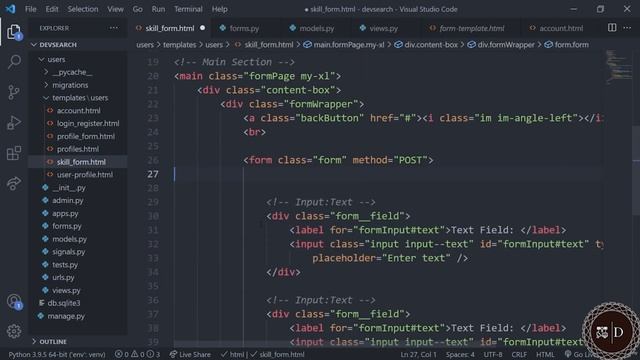Screen dimensions: 640x360
Task: Open the Source Control view
Action: pyautogui.click(x=14, y=92)
